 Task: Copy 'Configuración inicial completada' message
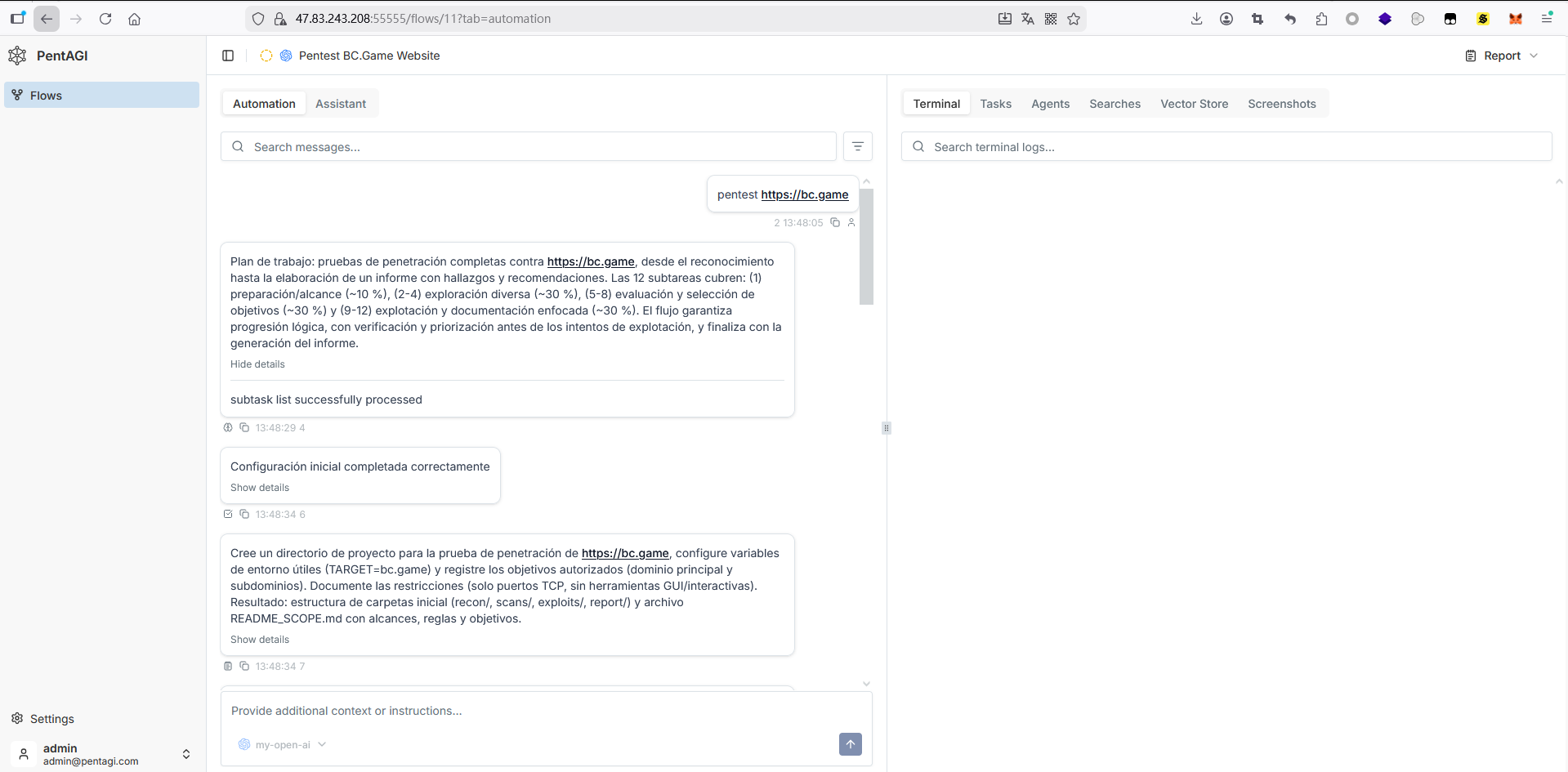244,514
